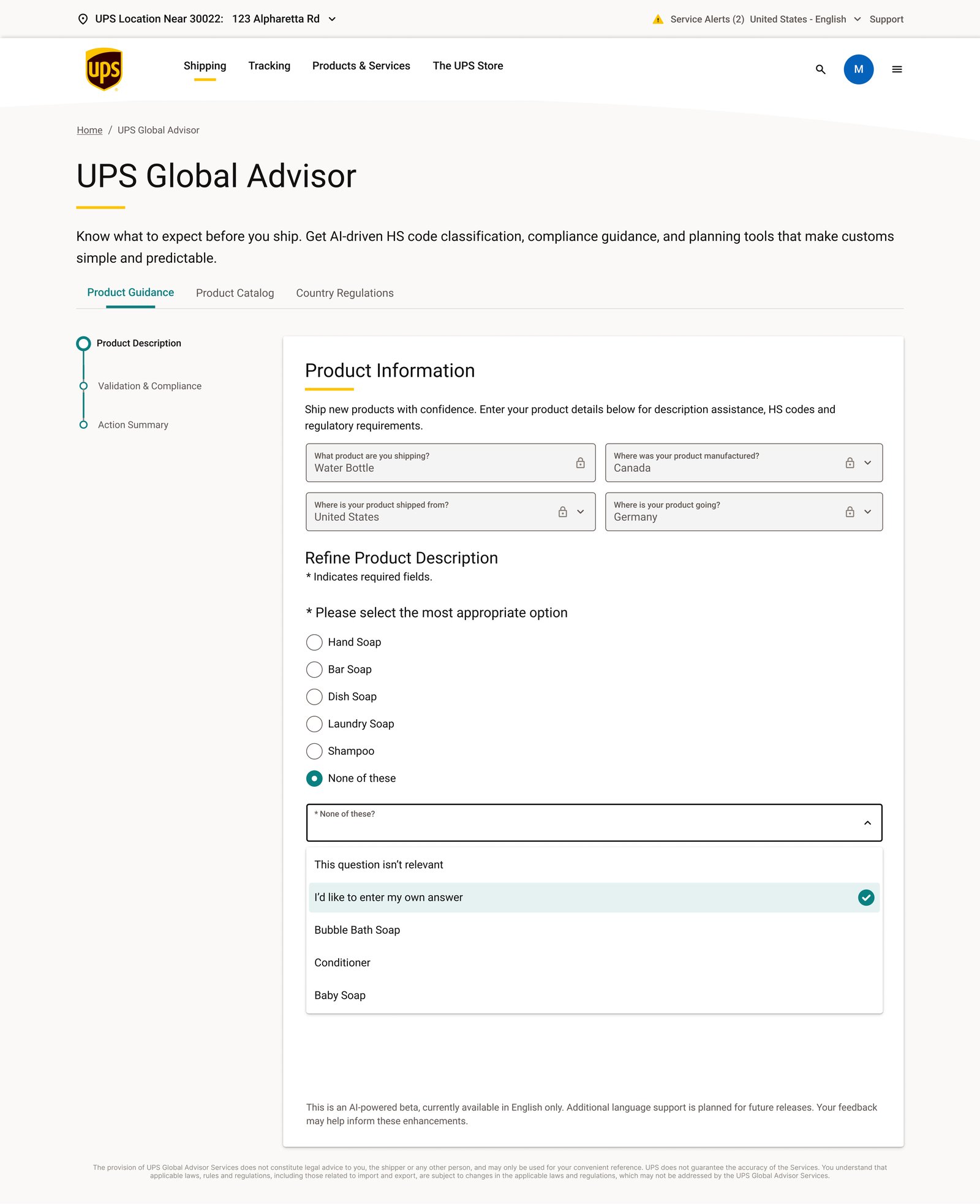Click the green checkmark on selected answer
The width and height of the screenshot is (980, 1204).
[866, 898]
